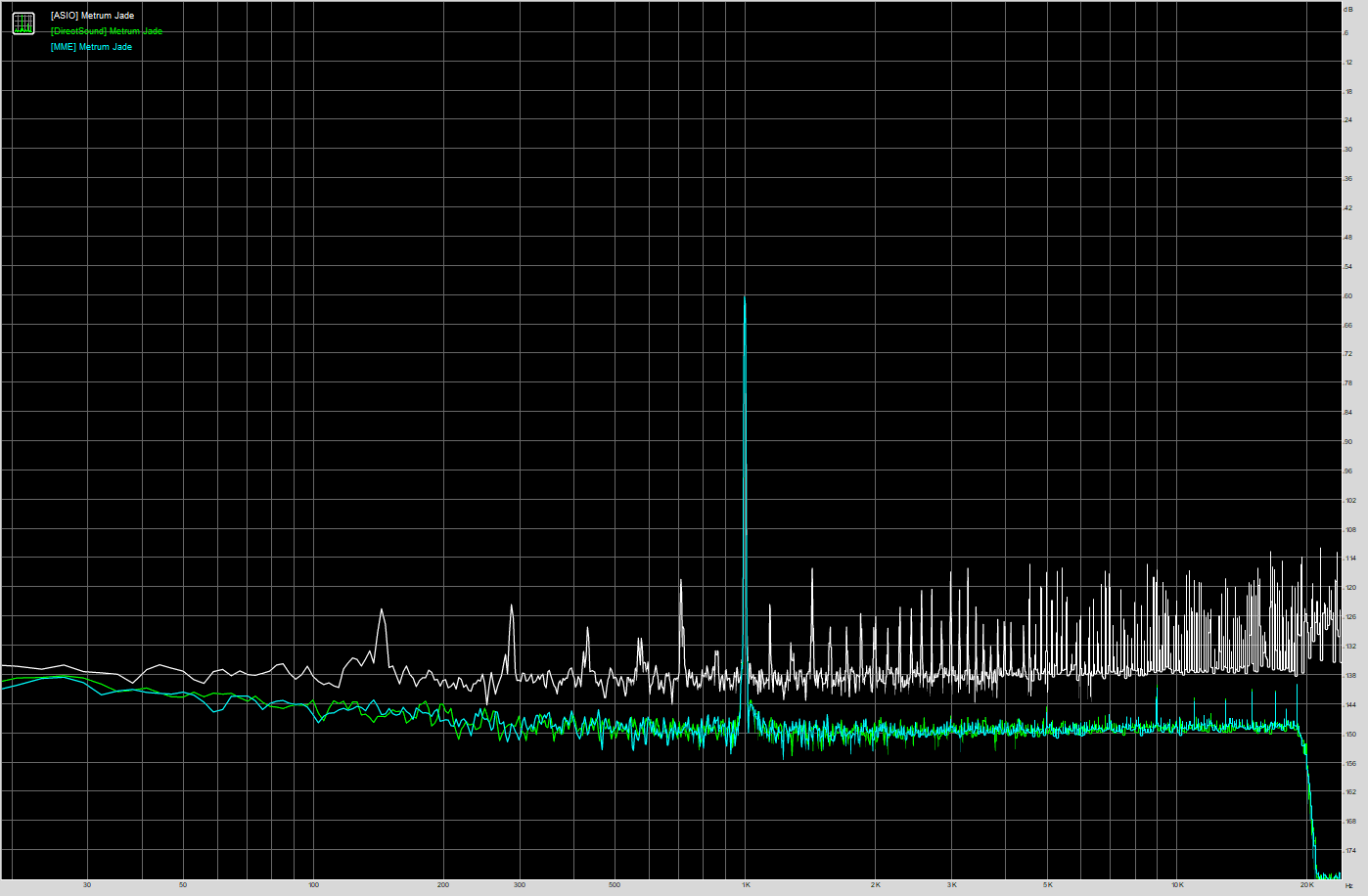
Task: Click the 30 label on frequency axis
Action: pos(87,885)
